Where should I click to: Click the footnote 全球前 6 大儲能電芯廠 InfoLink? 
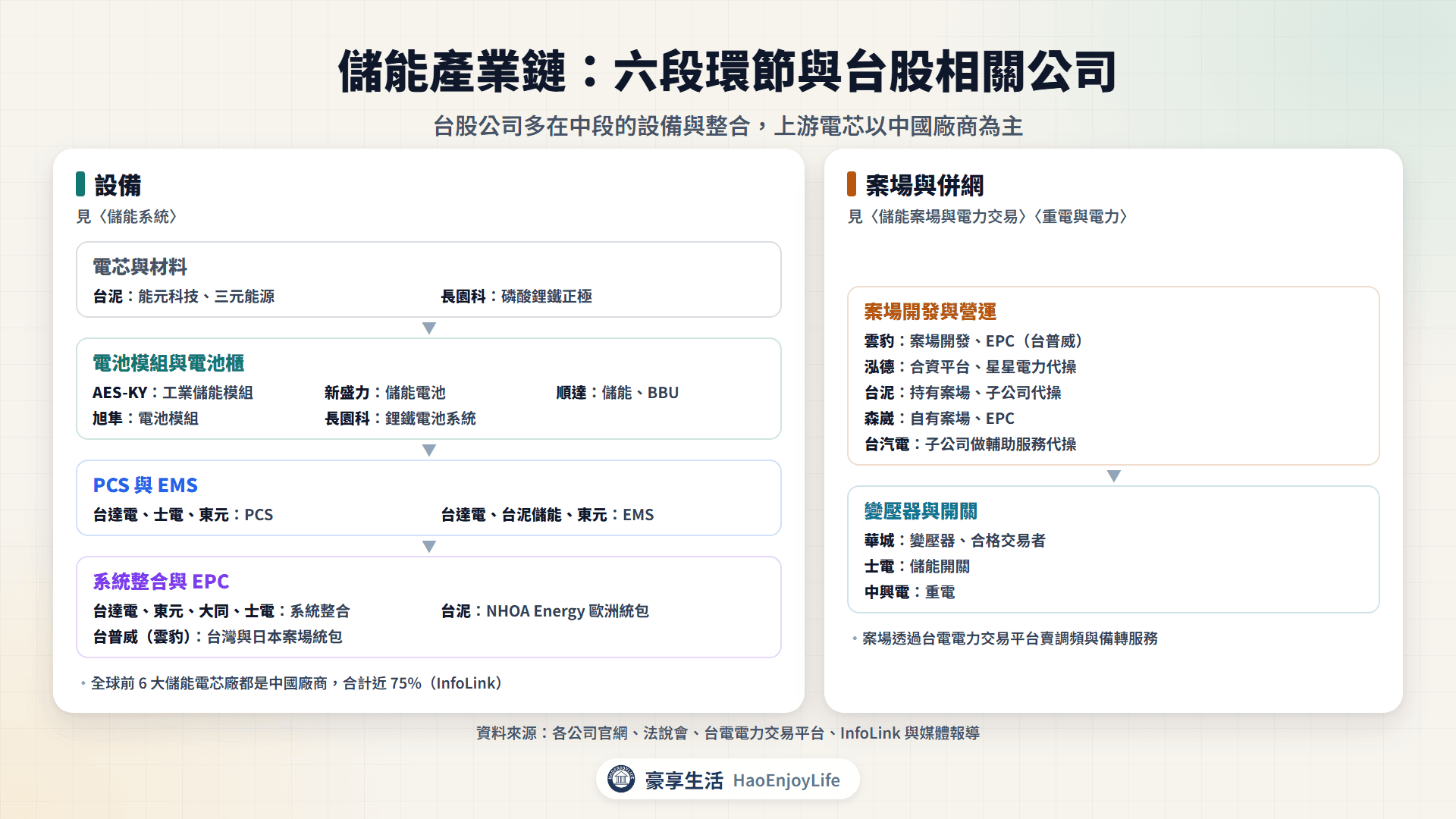click(297, 683)
